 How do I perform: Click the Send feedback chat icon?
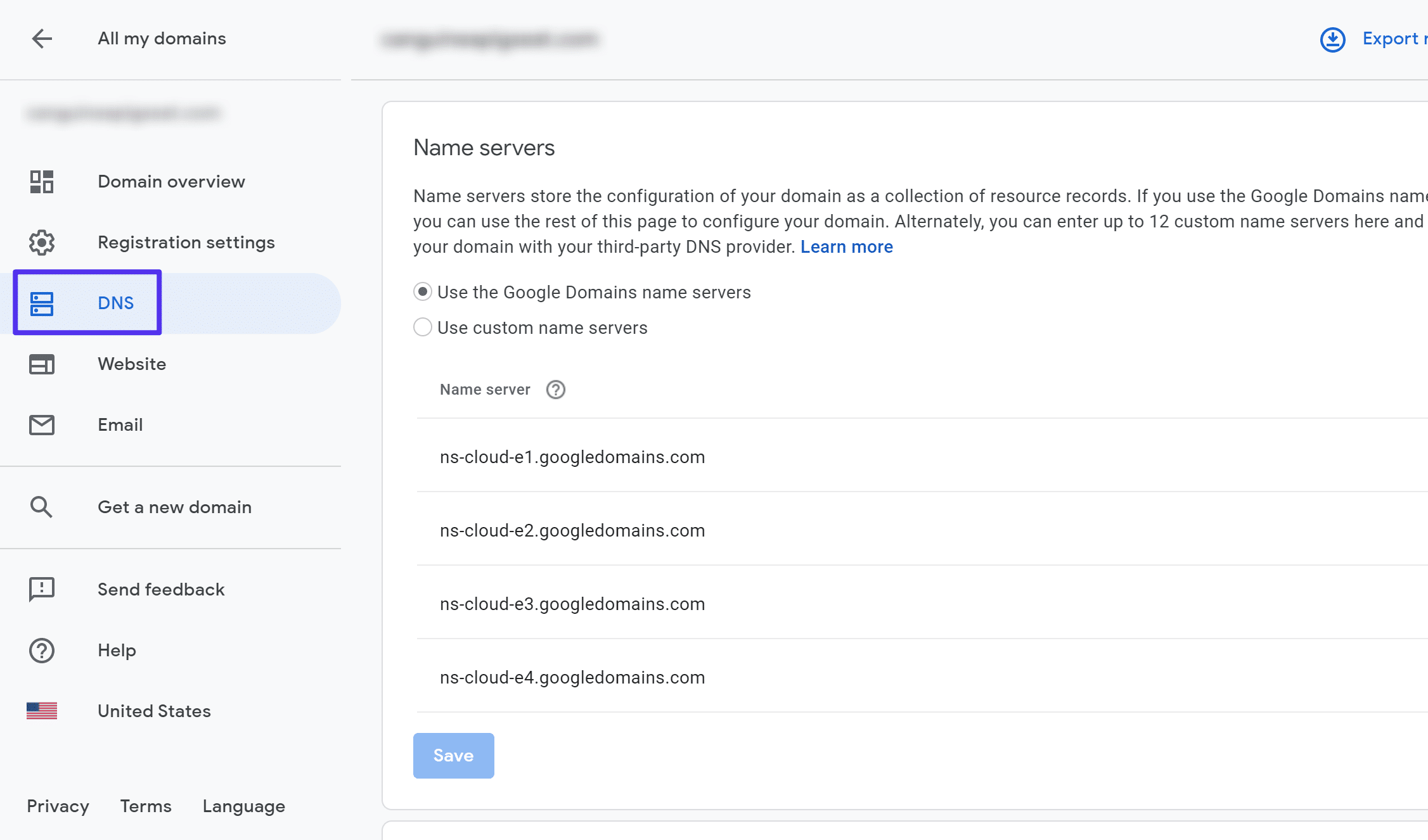pos(41,589)
